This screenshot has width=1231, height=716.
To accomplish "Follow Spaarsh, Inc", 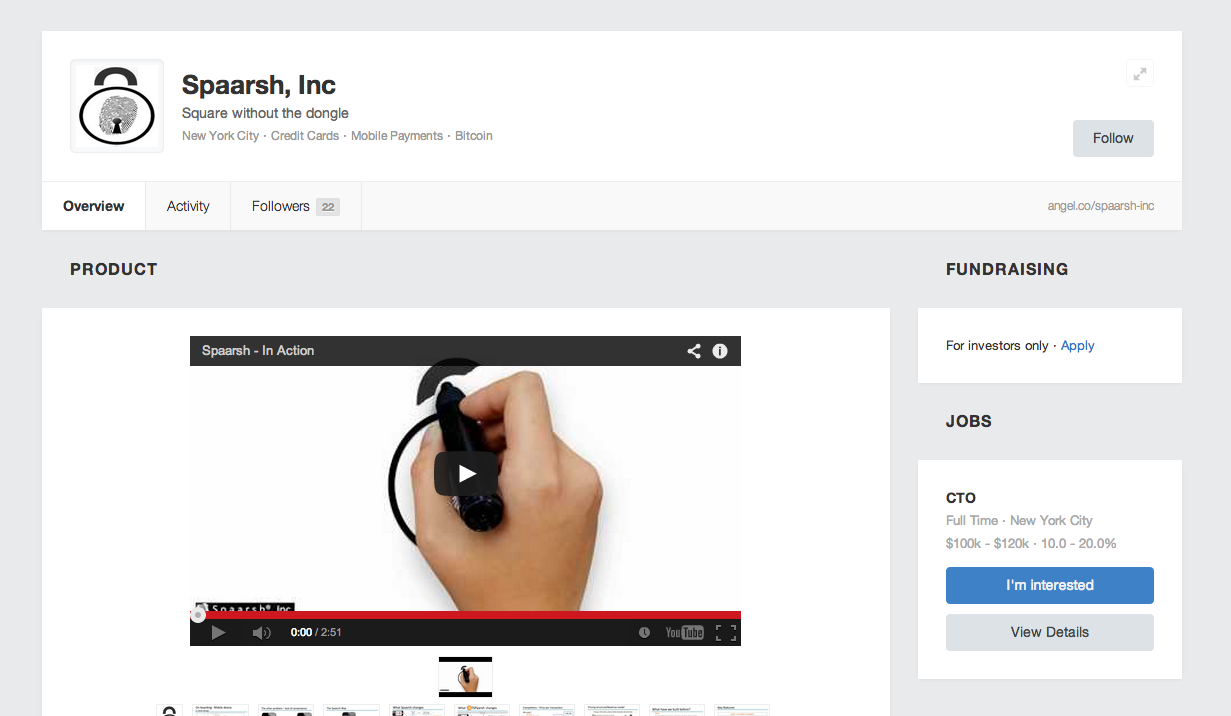I will pyautogui.click(x=1112, y=138).
